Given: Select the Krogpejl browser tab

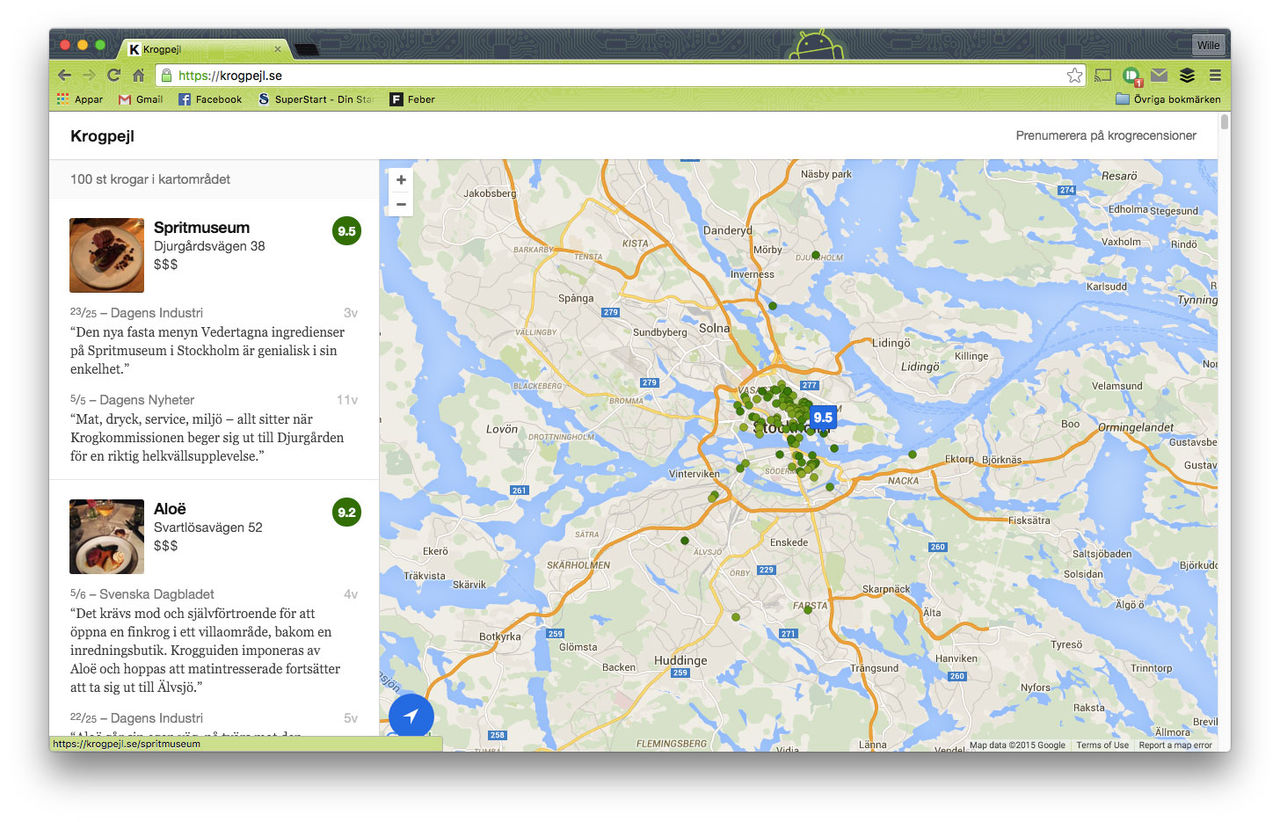Looking at the screenshot, I should click(x=205, y=48).
